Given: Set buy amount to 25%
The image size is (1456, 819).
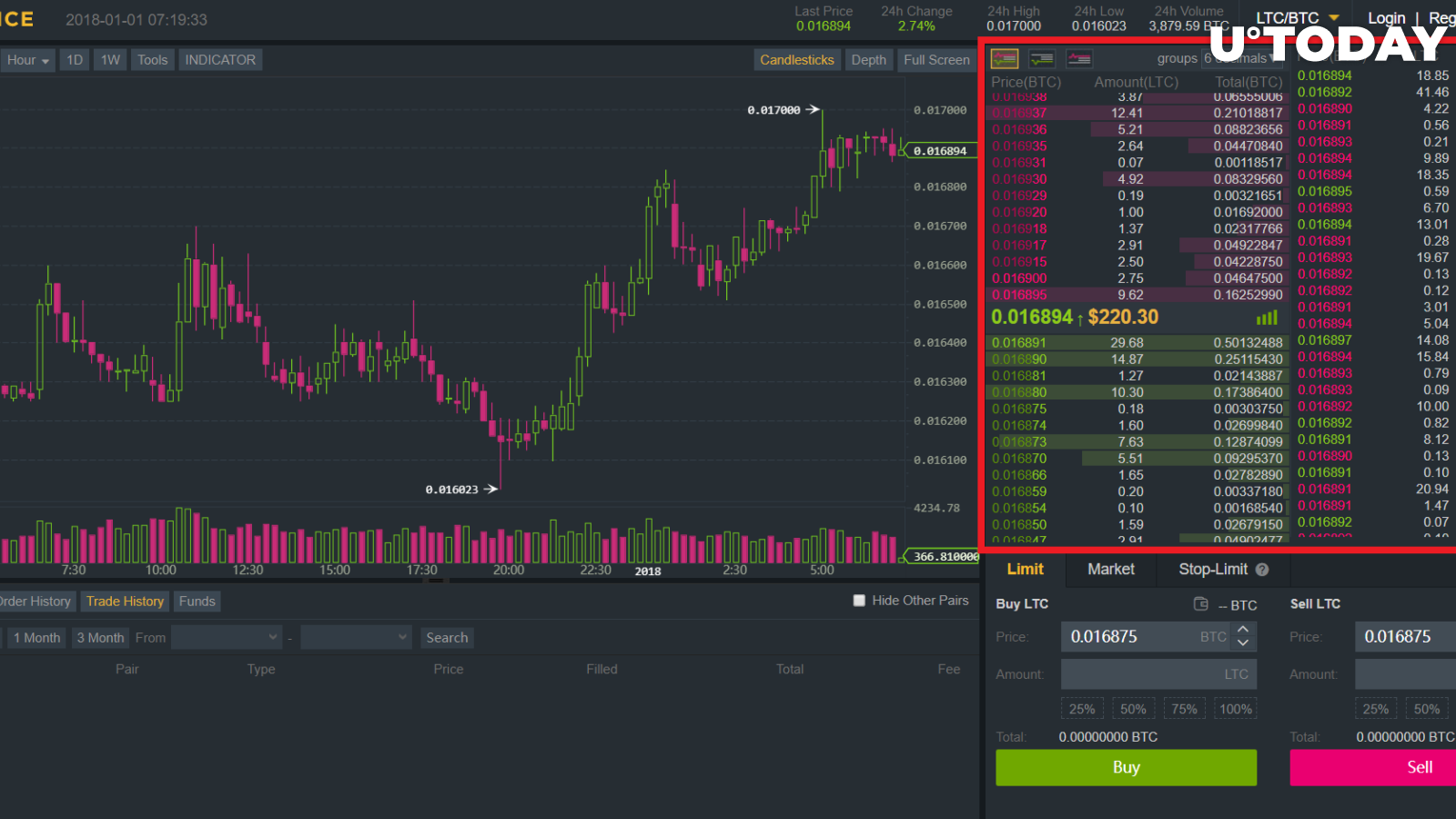Looking at the screenshot, I should pos(1082,709).
